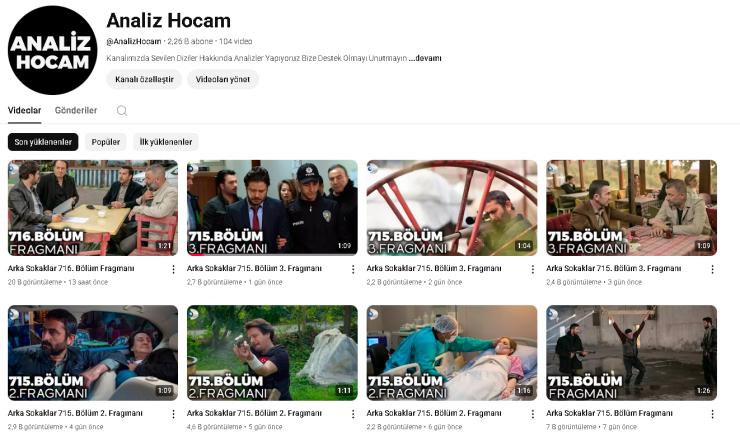This screenshot has height=446, width=740.
Task: Click the 1:26 duration badge
Action: pyautogui.click(x=703, y=391)
